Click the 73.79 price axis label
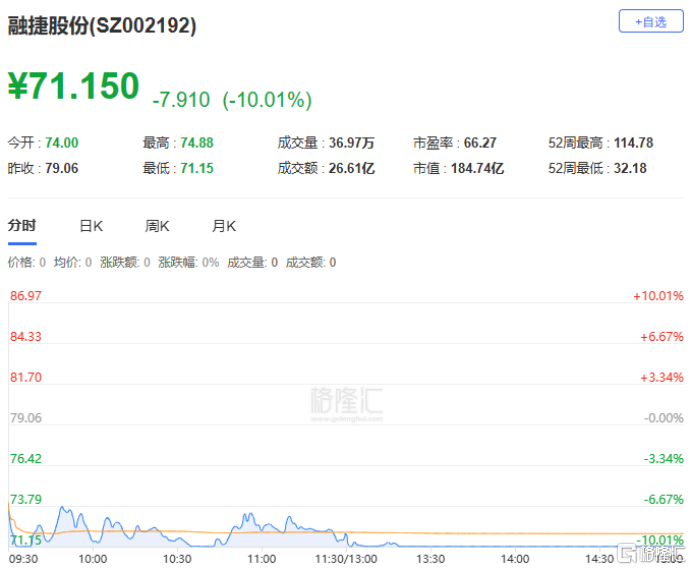Screen dimensions: 692x570 (x=26, y=499)
